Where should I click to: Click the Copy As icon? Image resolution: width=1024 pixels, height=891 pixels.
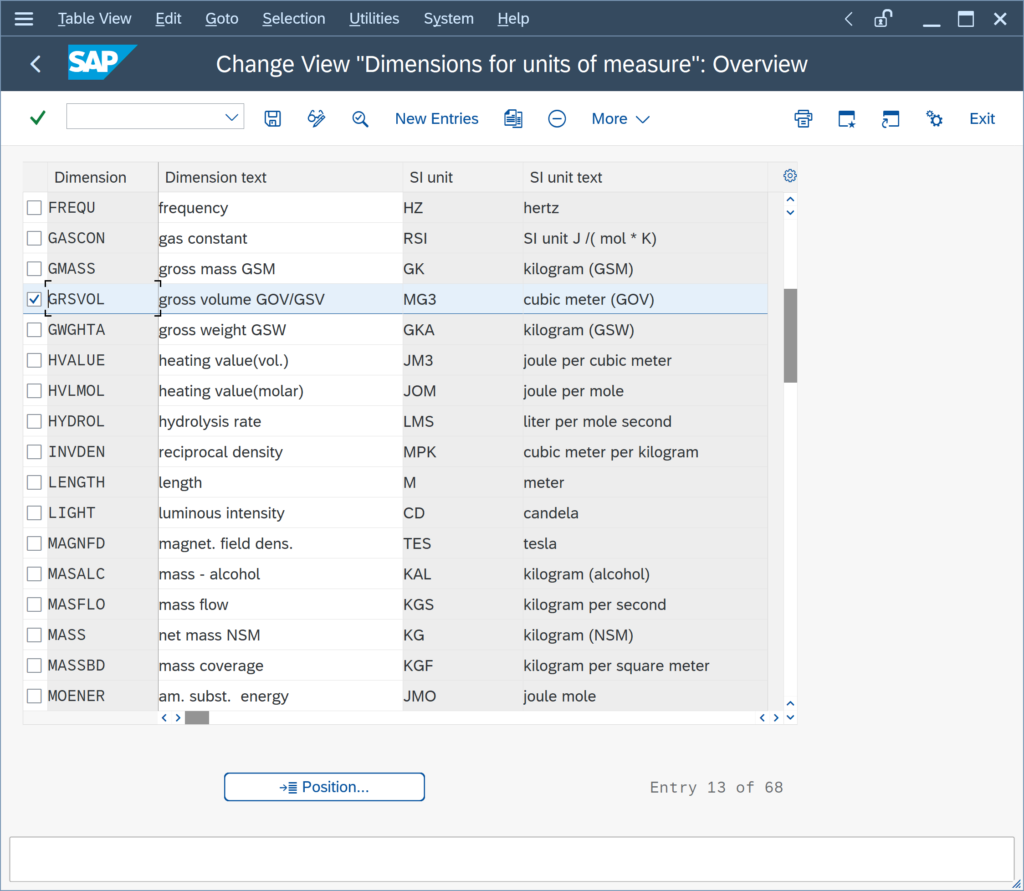tap(513, 118)
